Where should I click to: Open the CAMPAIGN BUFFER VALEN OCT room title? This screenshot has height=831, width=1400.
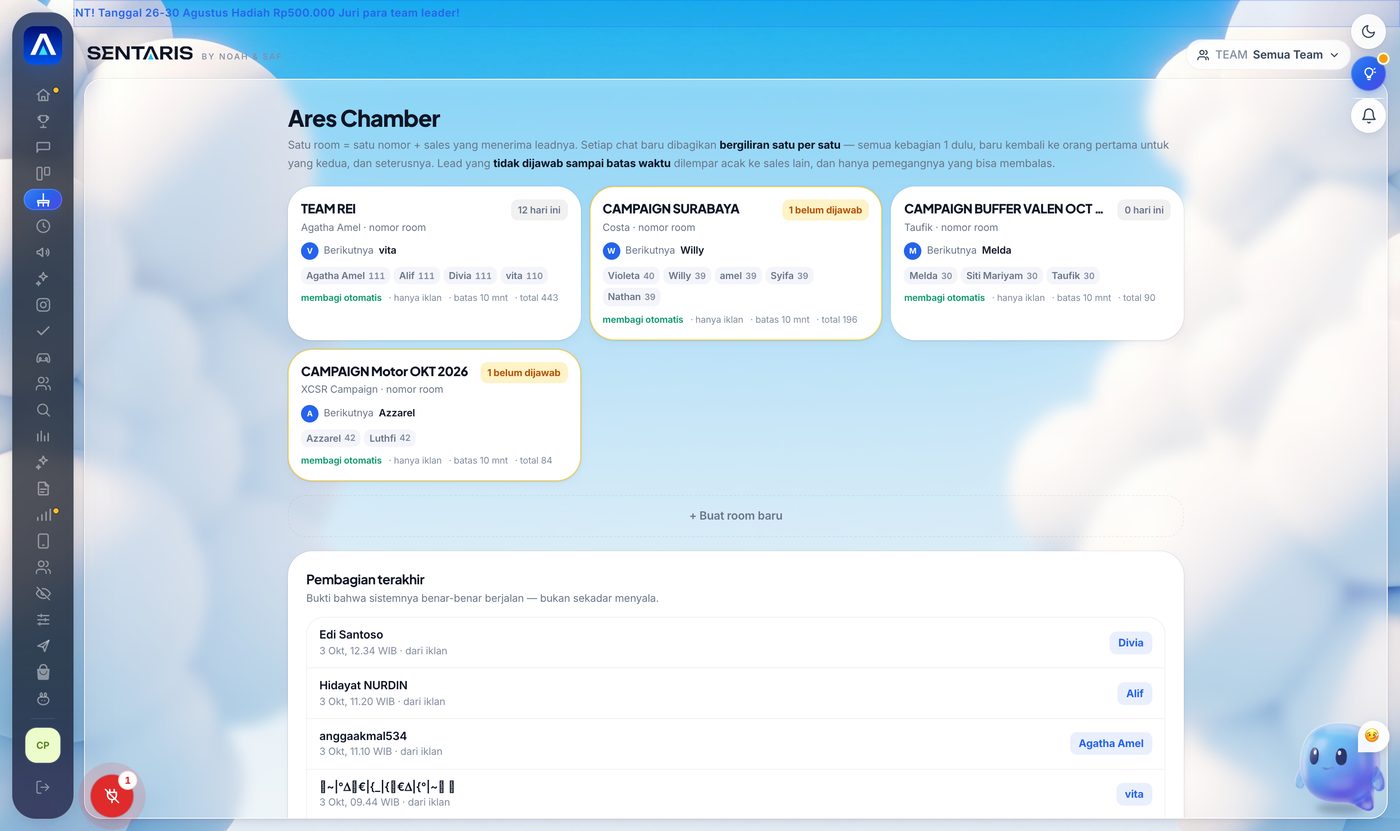click(x=1004, y=209)
